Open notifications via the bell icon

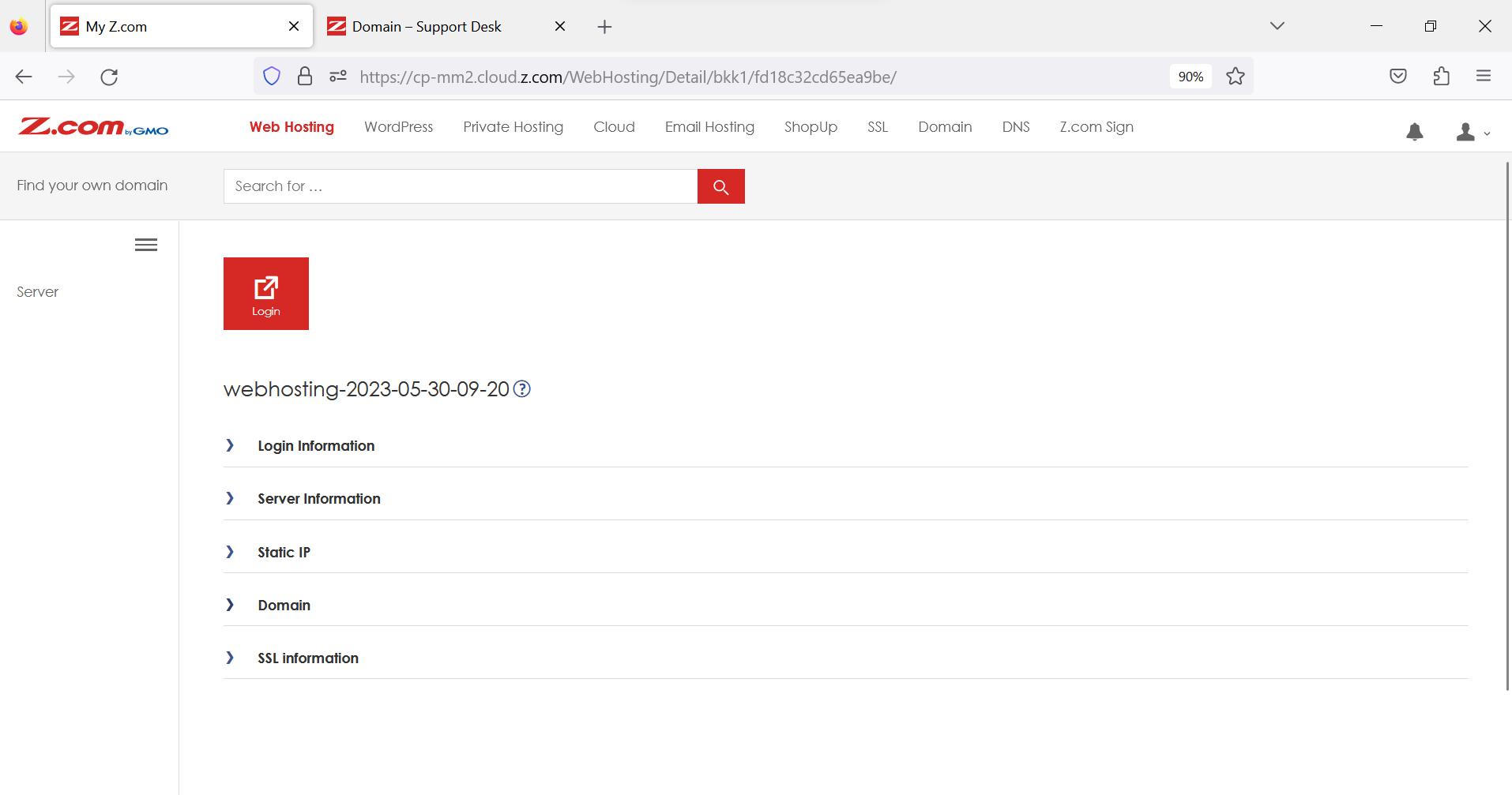[1414, 132]
